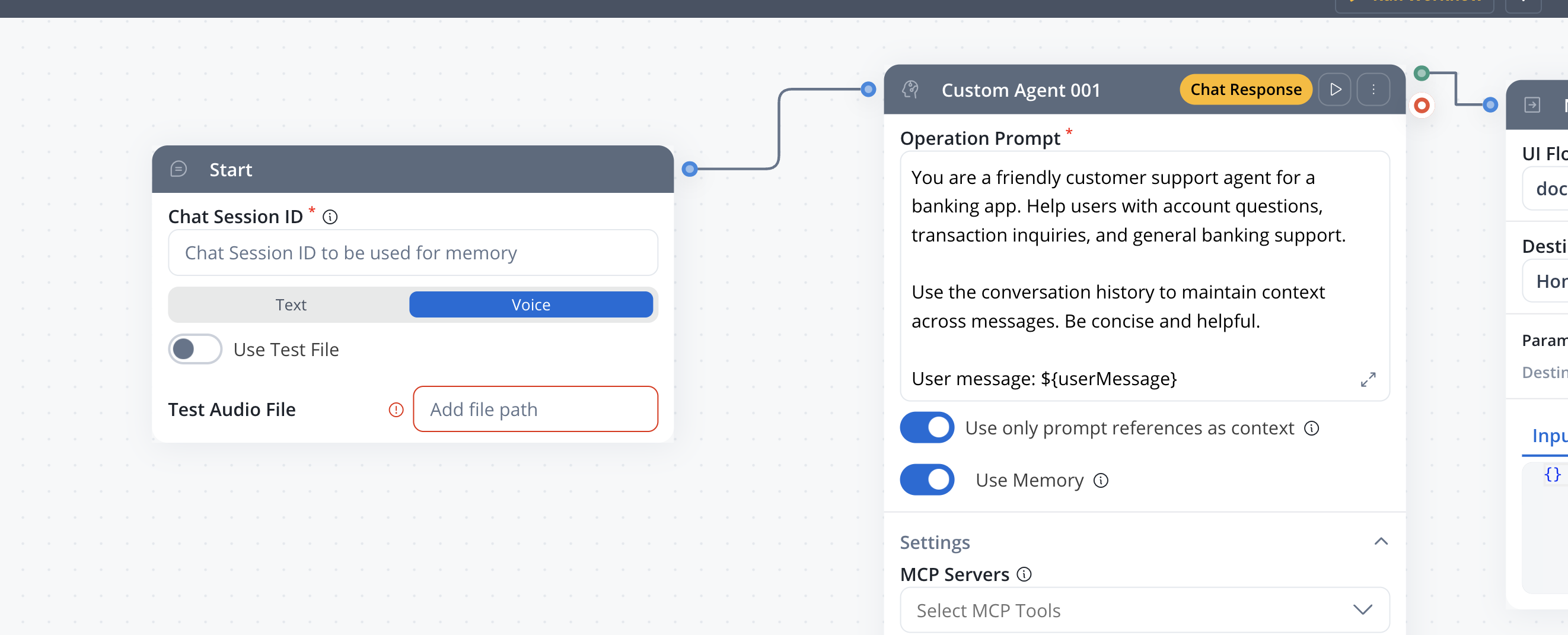Click the info icon beside MCP Servers

pos(1024,574)
